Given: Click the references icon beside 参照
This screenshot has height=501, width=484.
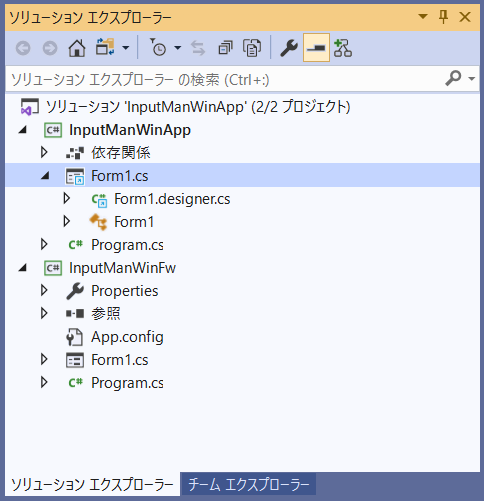Looking at the screenshot, I should (75, 314).
